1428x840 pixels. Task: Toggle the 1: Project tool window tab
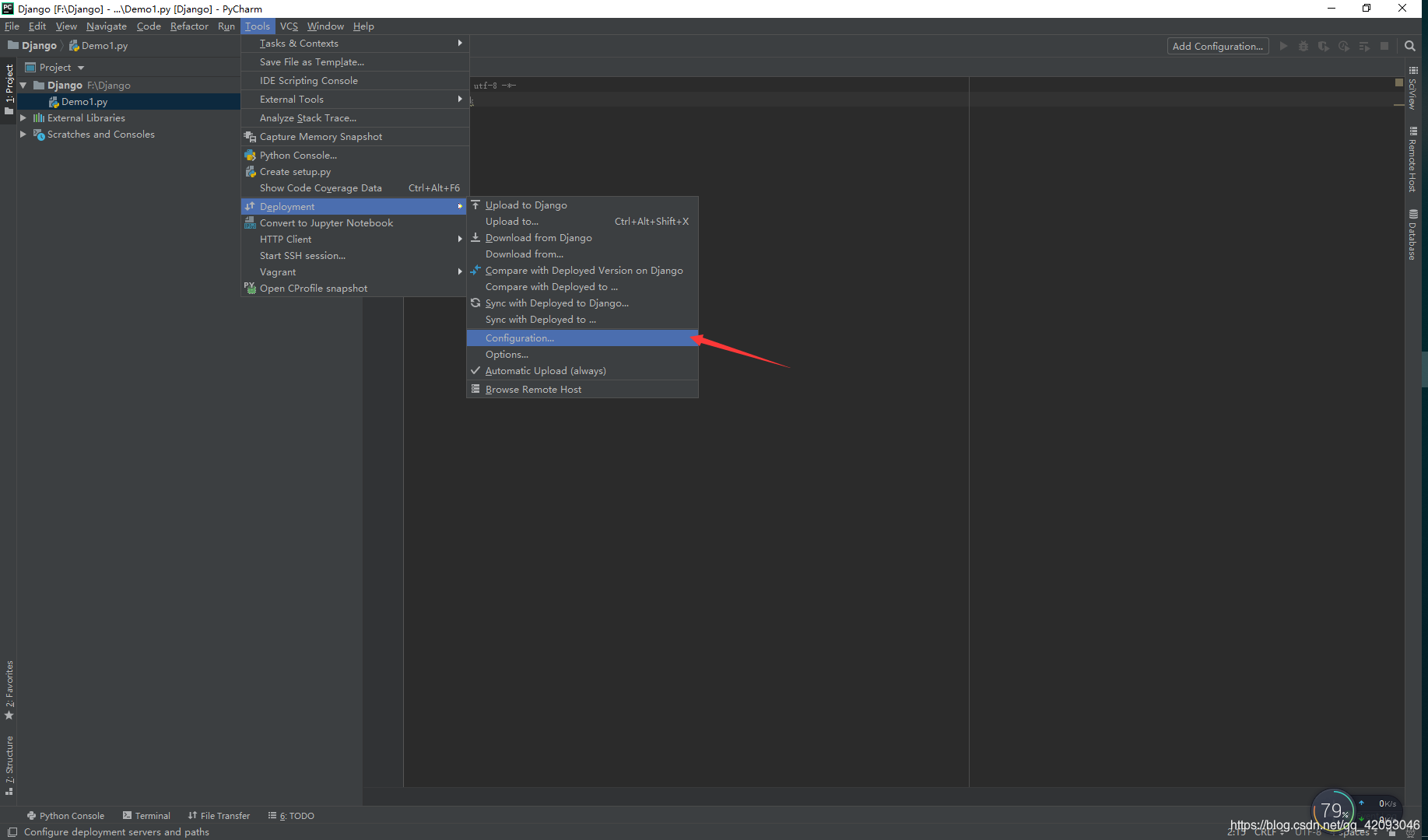[9, 89]
